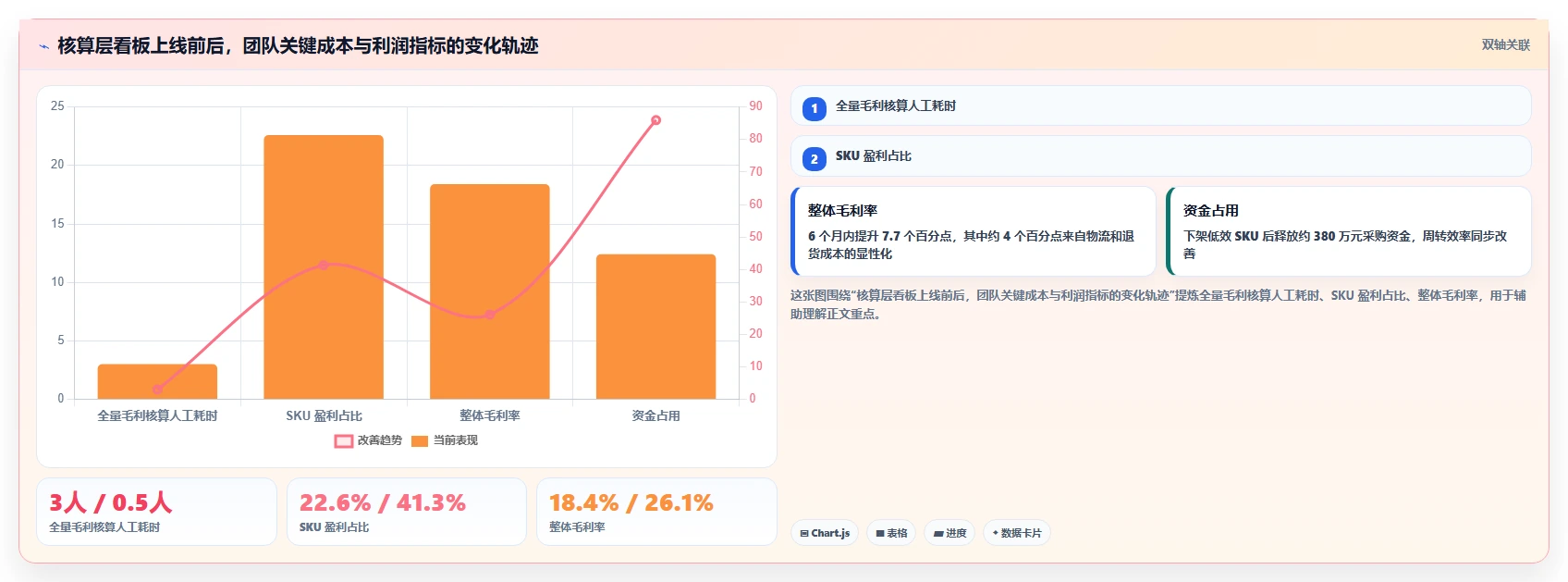The image size is (1568, 582).
Task: Click the trend line point on the 整体毛利率 bar
Action: pyautogui.click(x=490, y=315)
